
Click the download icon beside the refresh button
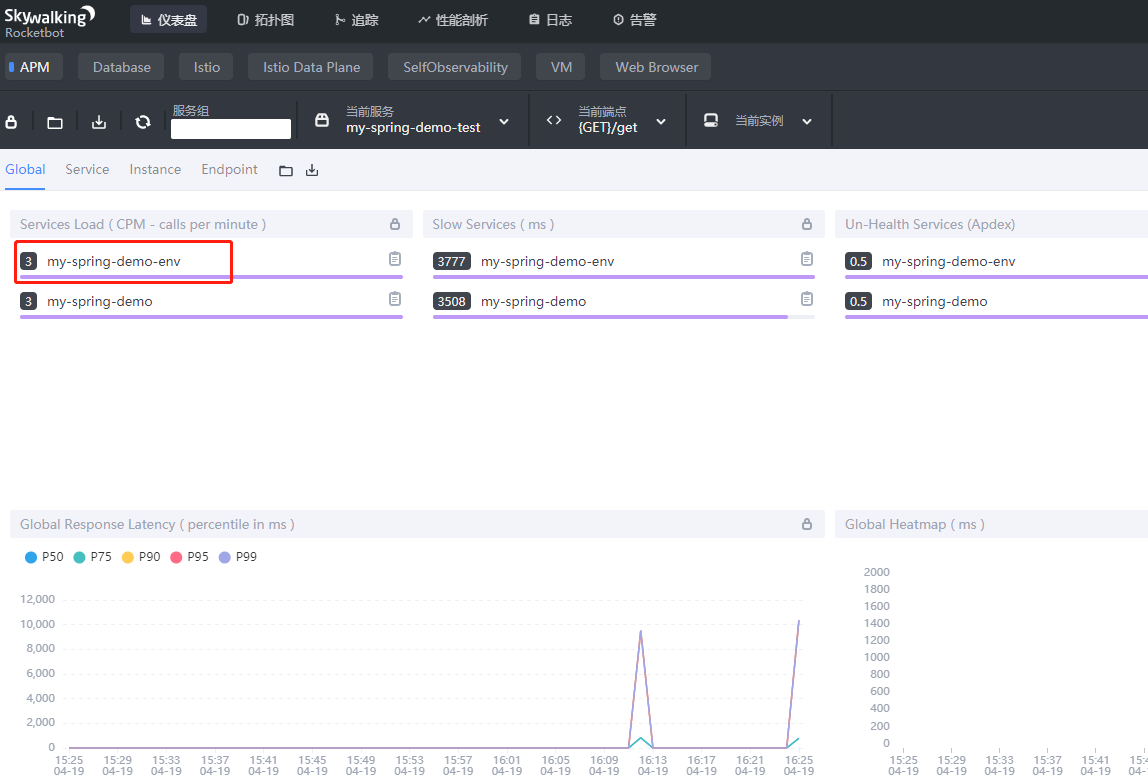pyautogui.click(x=99, y=122)
